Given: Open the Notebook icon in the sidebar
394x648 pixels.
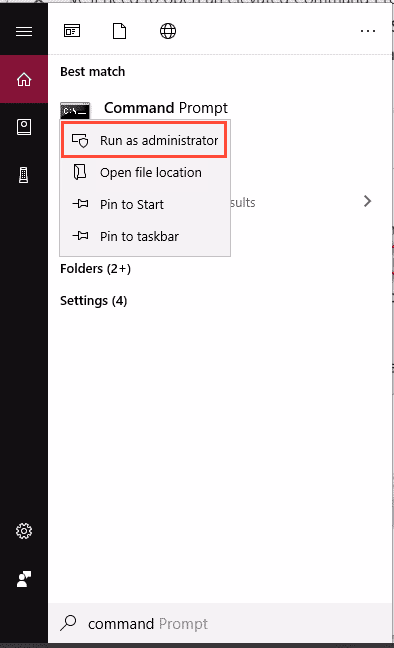Looking at the screenshot, I should tap(24, 127).
